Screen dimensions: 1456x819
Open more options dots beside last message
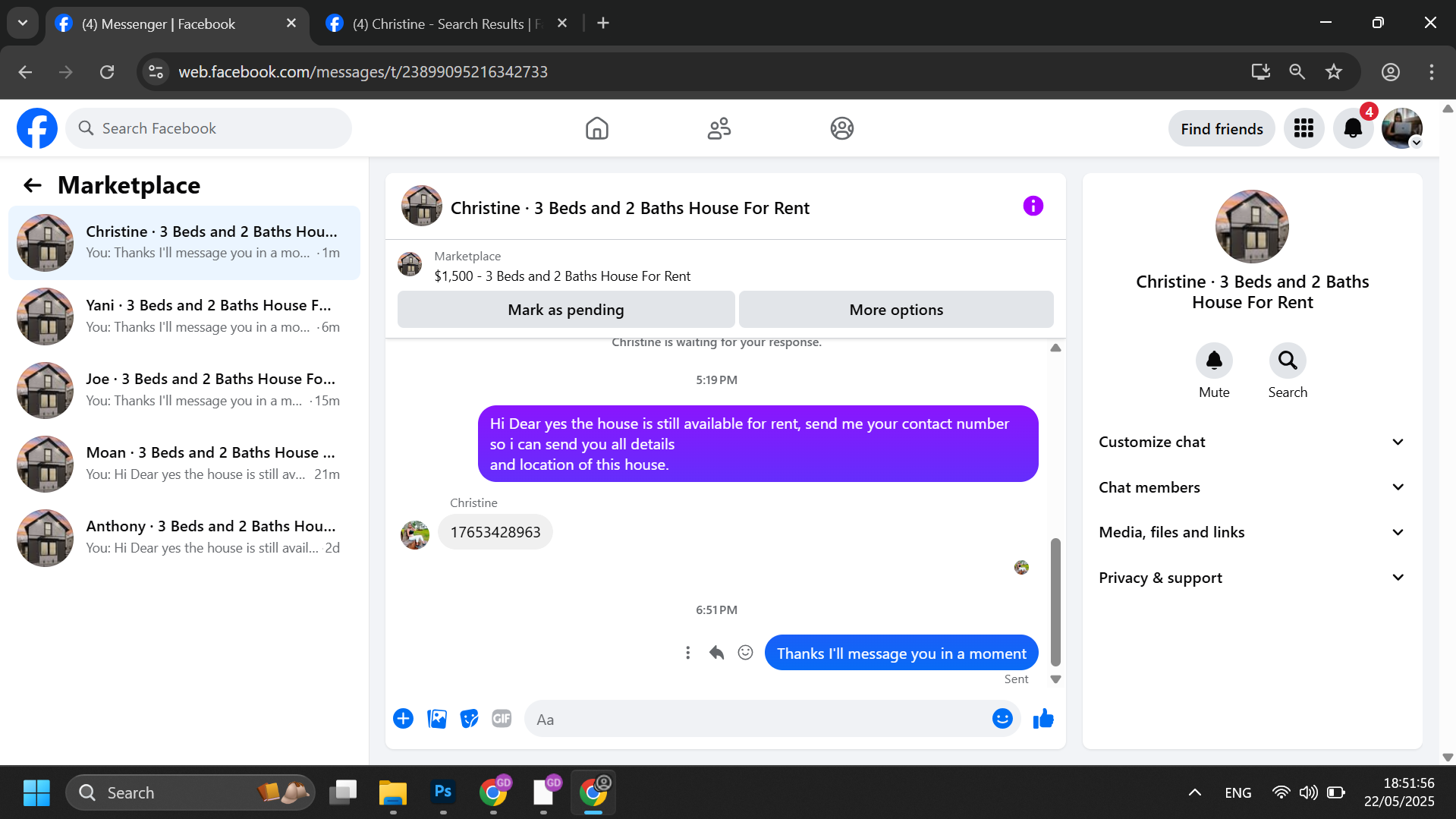(x=687, y=653)
